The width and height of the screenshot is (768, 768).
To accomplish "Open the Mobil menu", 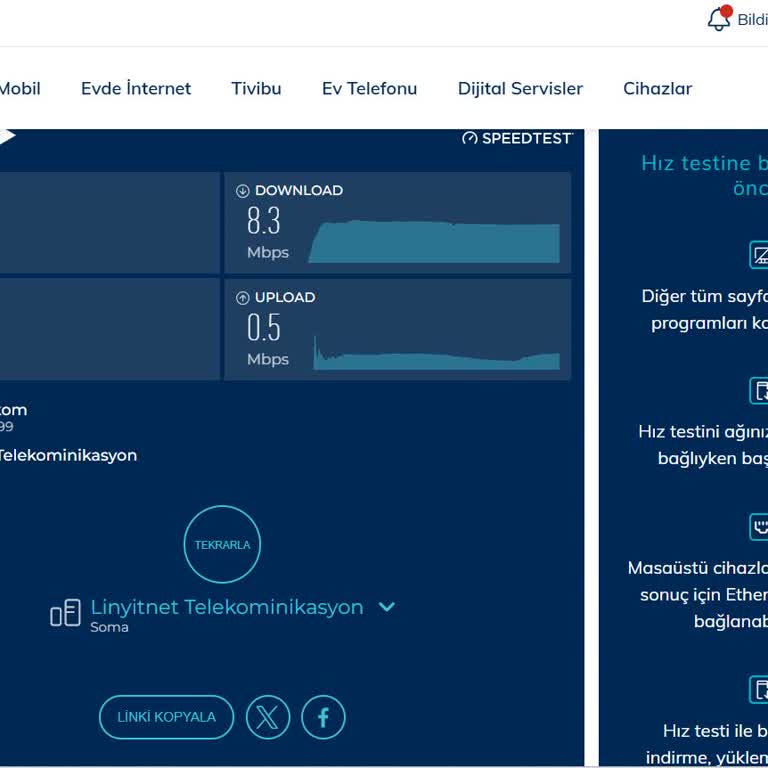I will click(20, 89).
